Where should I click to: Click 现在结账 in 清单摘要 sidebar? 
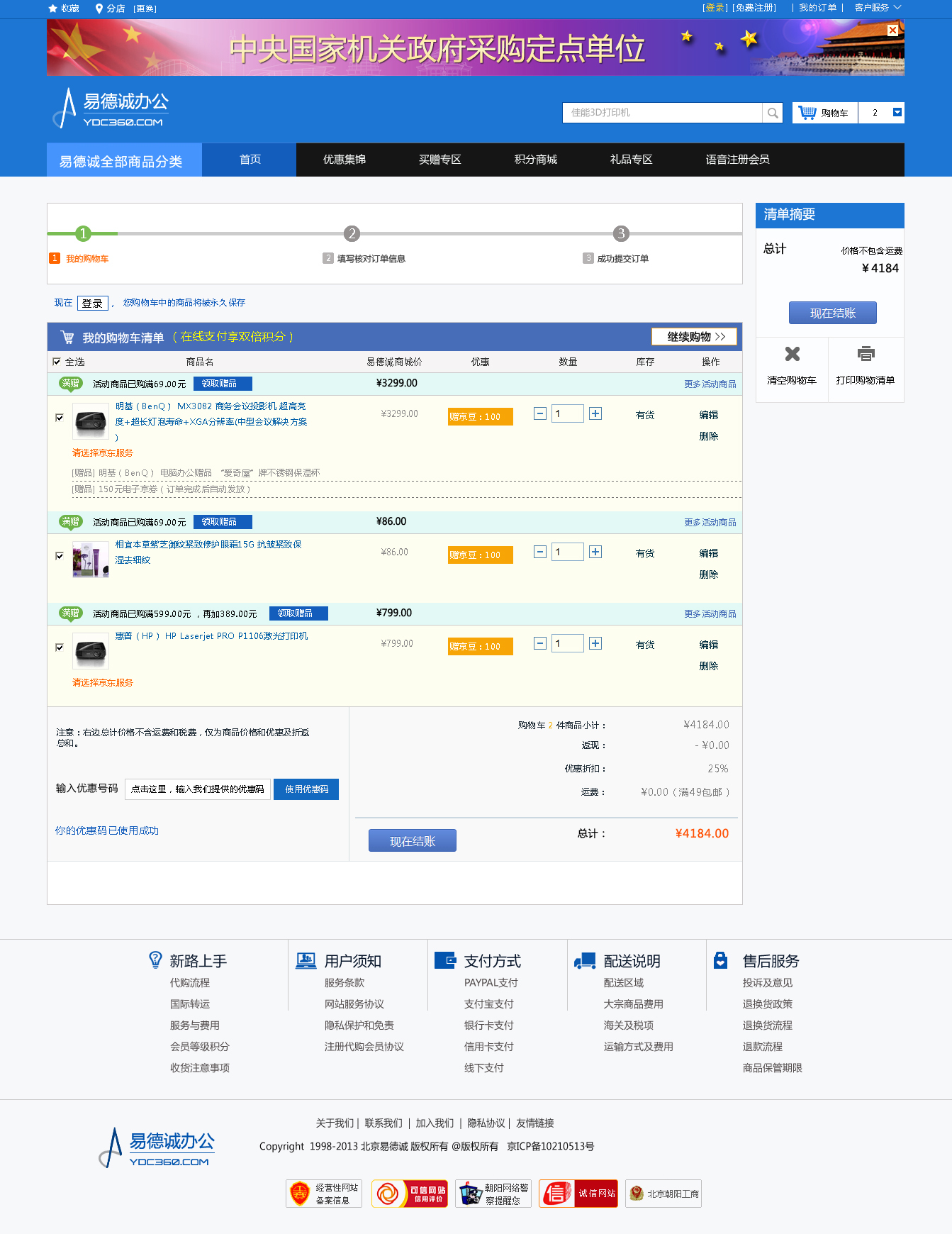click(833, 313)
